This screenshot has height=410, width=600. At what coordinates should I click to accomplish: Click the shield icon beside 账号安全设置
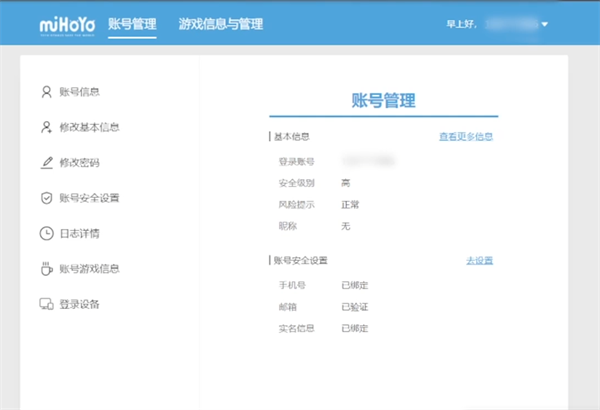[x=46, y=198]
